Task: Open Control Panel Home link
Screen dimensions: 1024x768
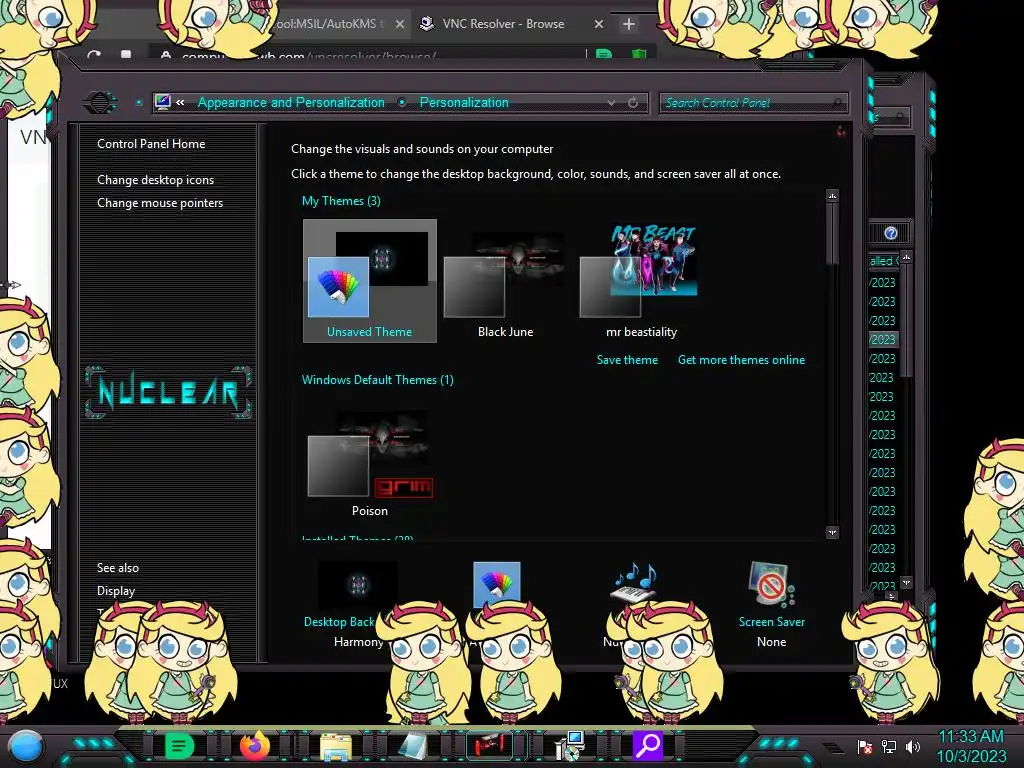Action: [151, 144]
